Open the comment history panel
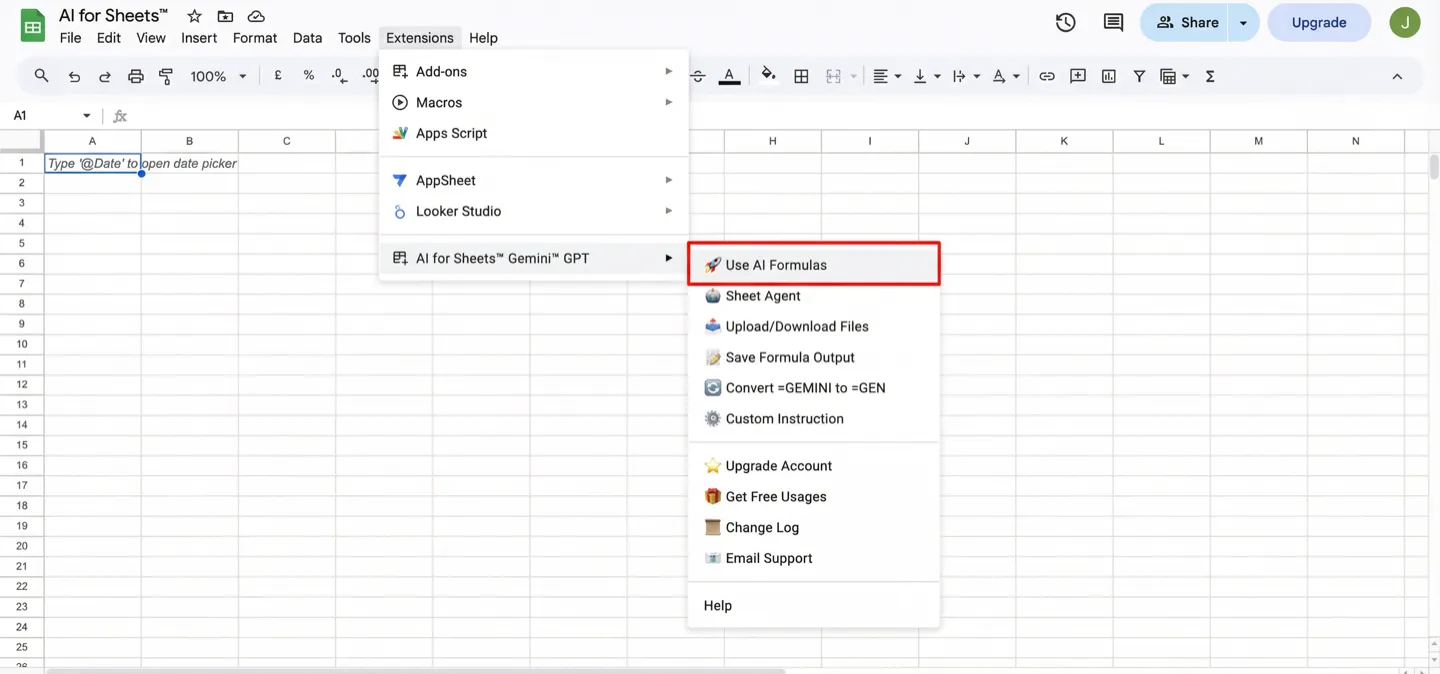Screen dimensions: 1440x674 (1112, 21)
